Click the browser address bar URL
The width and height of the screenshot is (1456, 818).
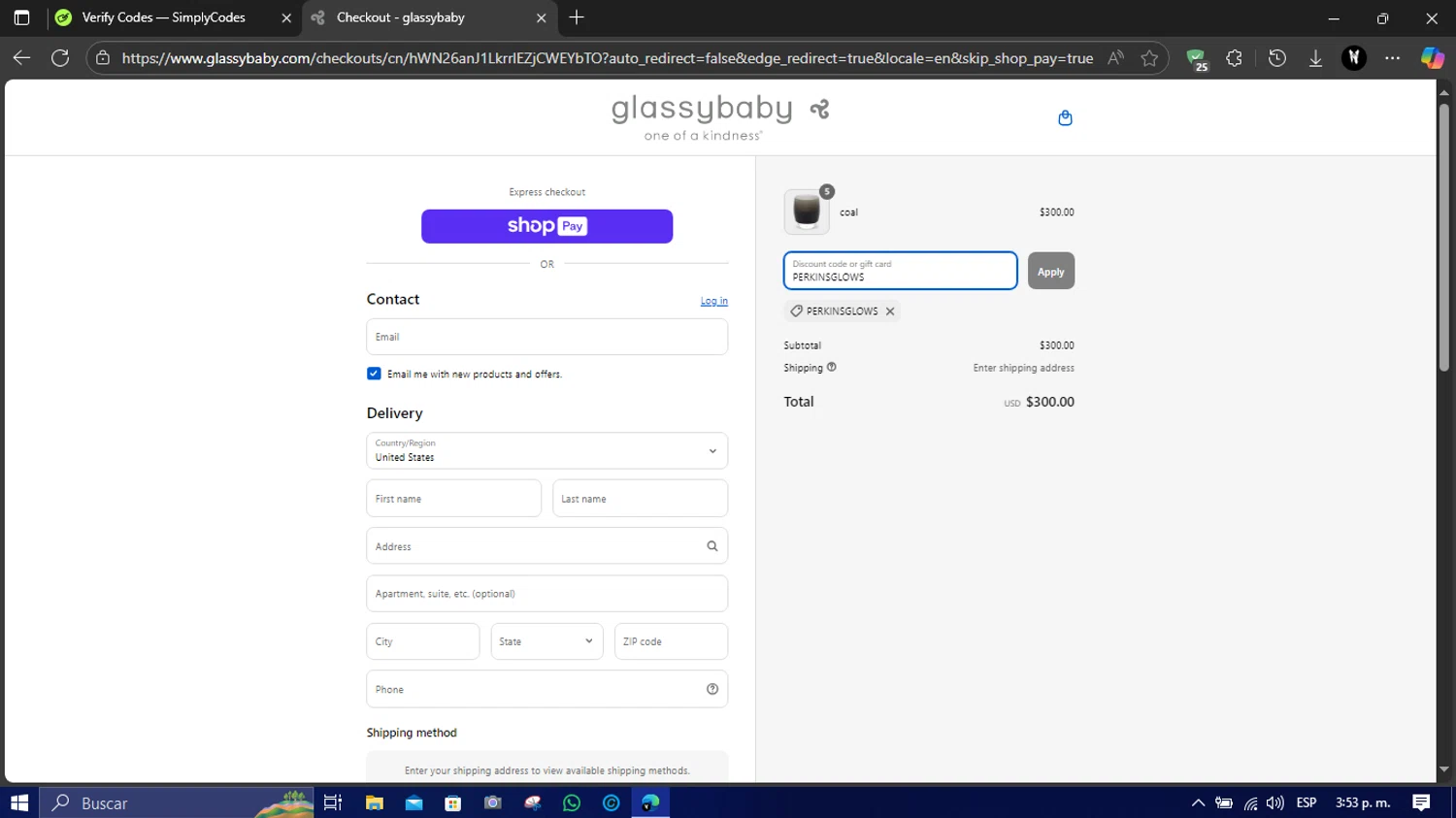(x=608, y=58)
